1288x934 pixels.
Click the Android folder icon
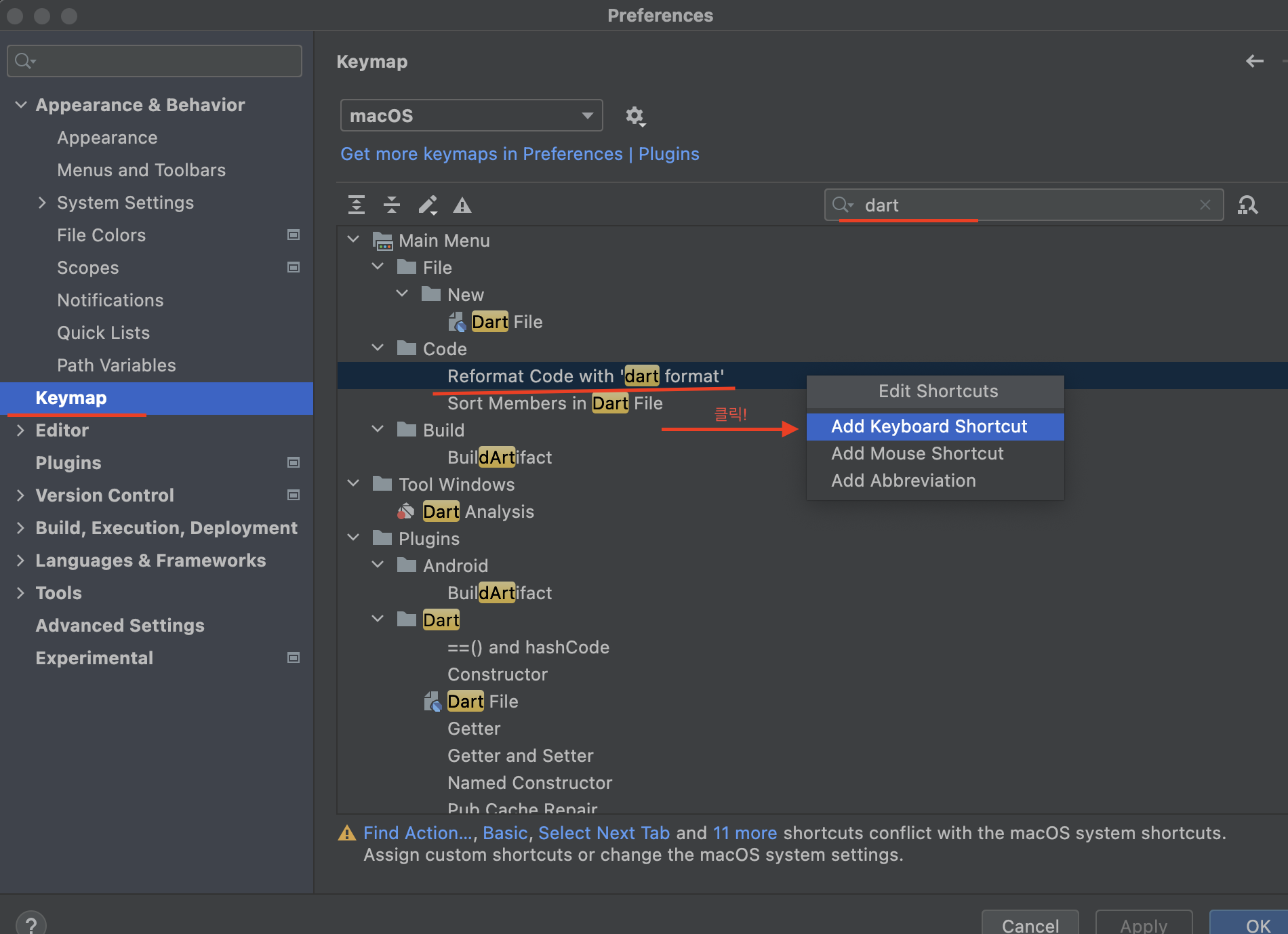407,565
